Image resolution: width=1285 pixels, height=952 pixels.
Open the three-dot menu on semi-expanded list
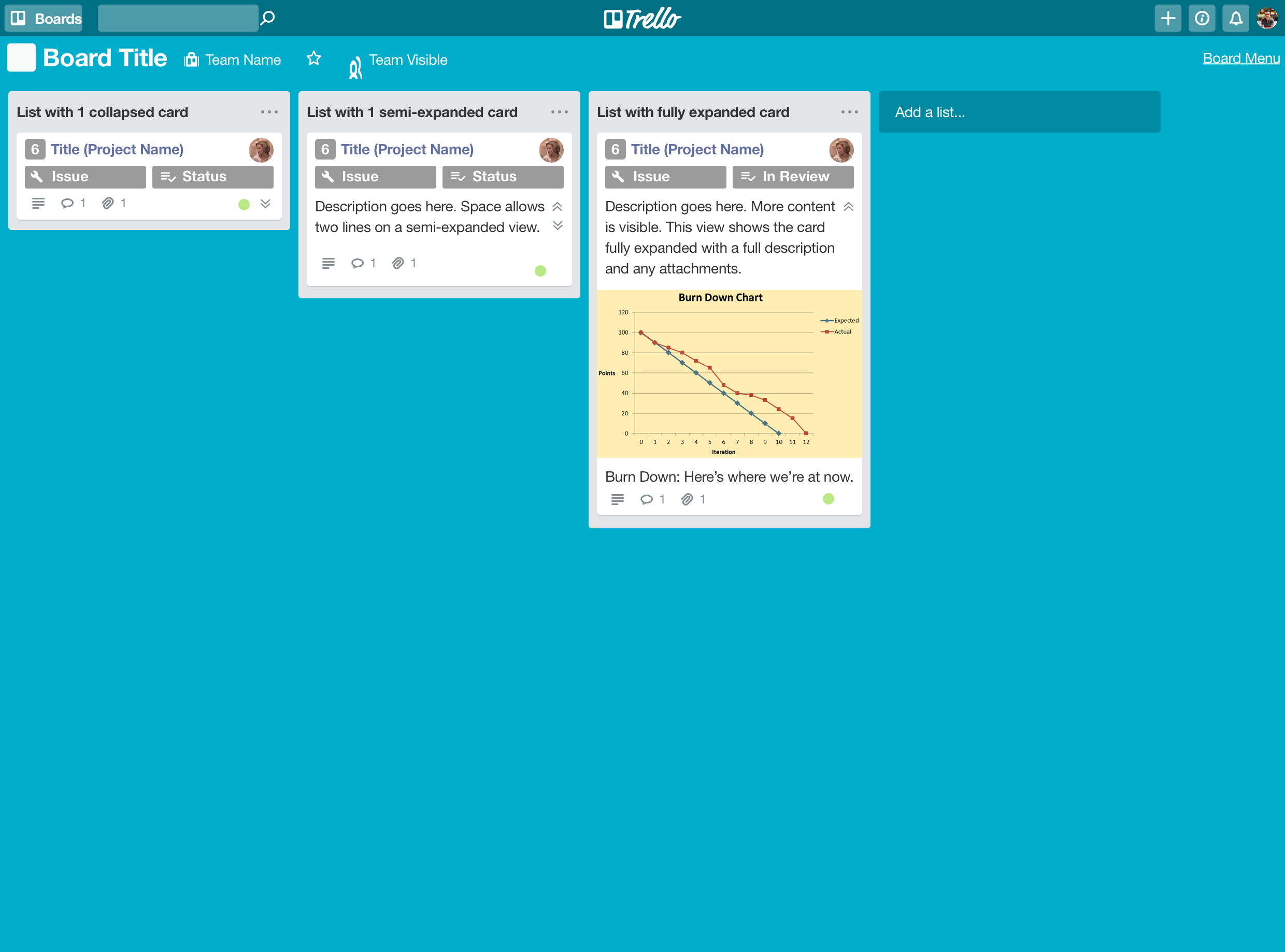click(560, 112)
